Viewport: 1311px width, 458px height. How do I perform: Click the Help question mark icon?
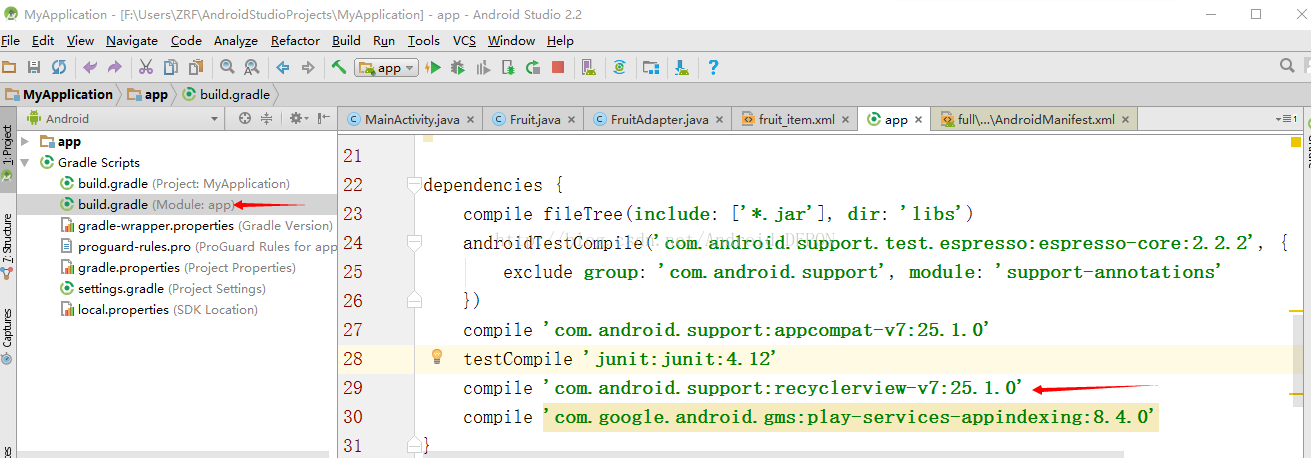coord(713,68)
